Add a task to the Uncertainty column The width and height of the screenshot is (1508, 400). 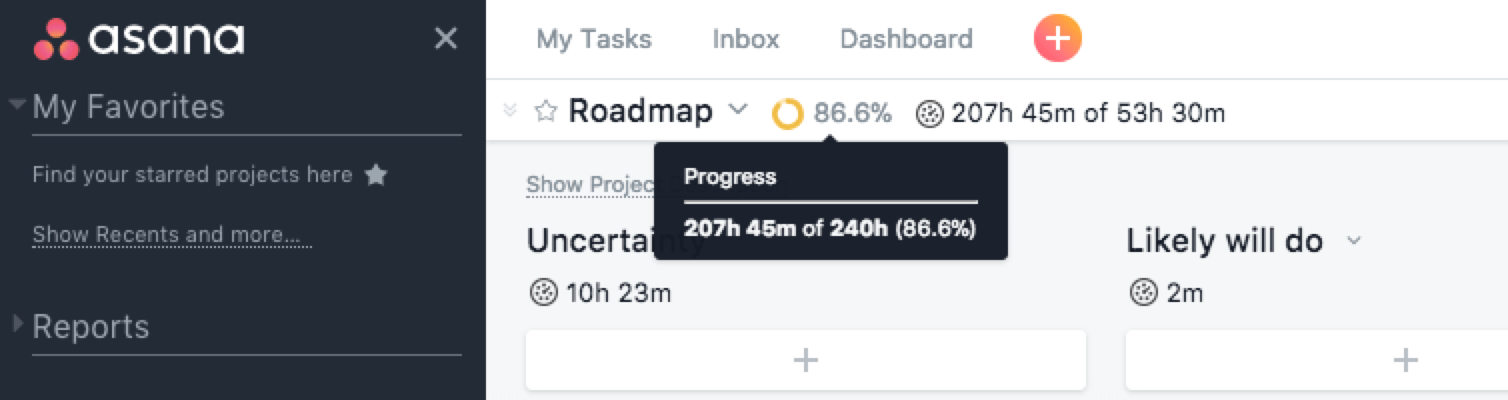[x=805, y=360]
